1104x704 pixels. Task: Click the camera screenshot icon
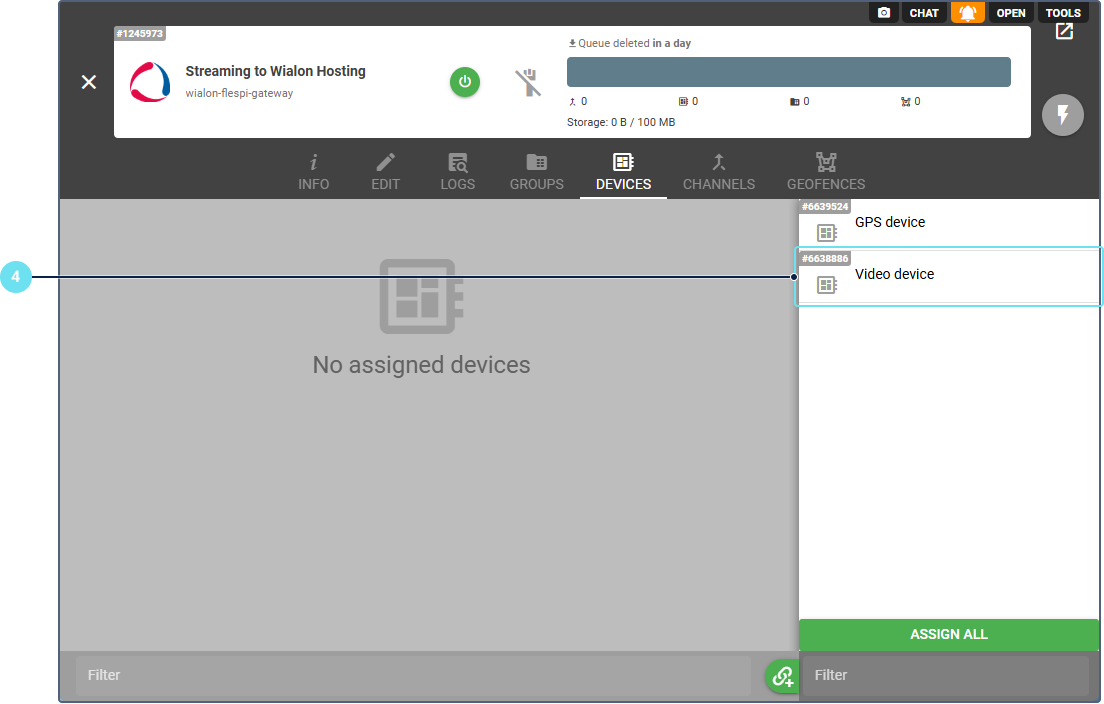[x=883, y=13]
